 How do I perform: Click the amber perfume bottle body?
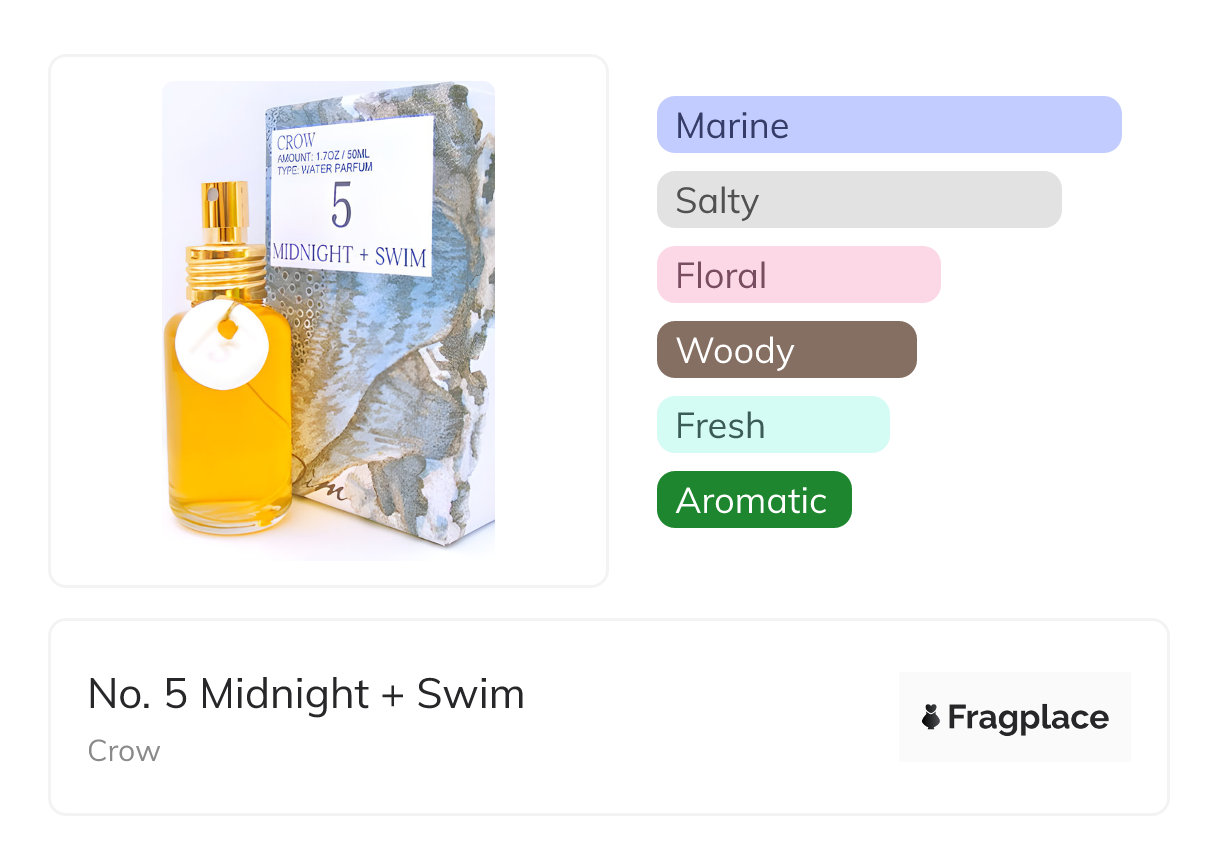(227, 450)
